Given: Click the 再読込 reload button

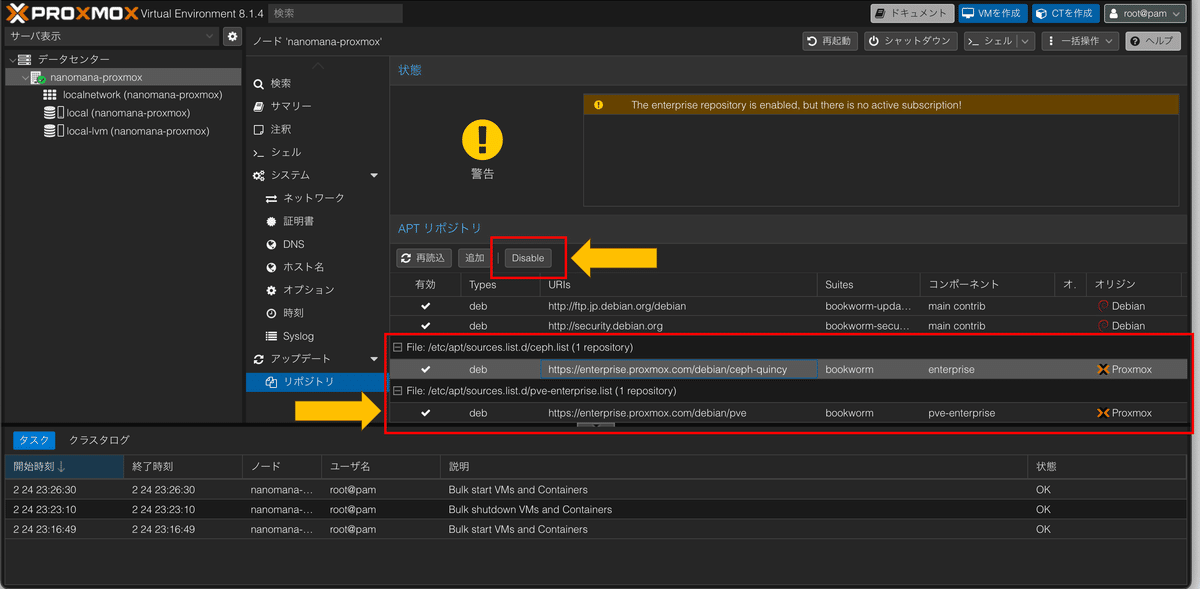Looking at the screenshot, I should 423,258.
